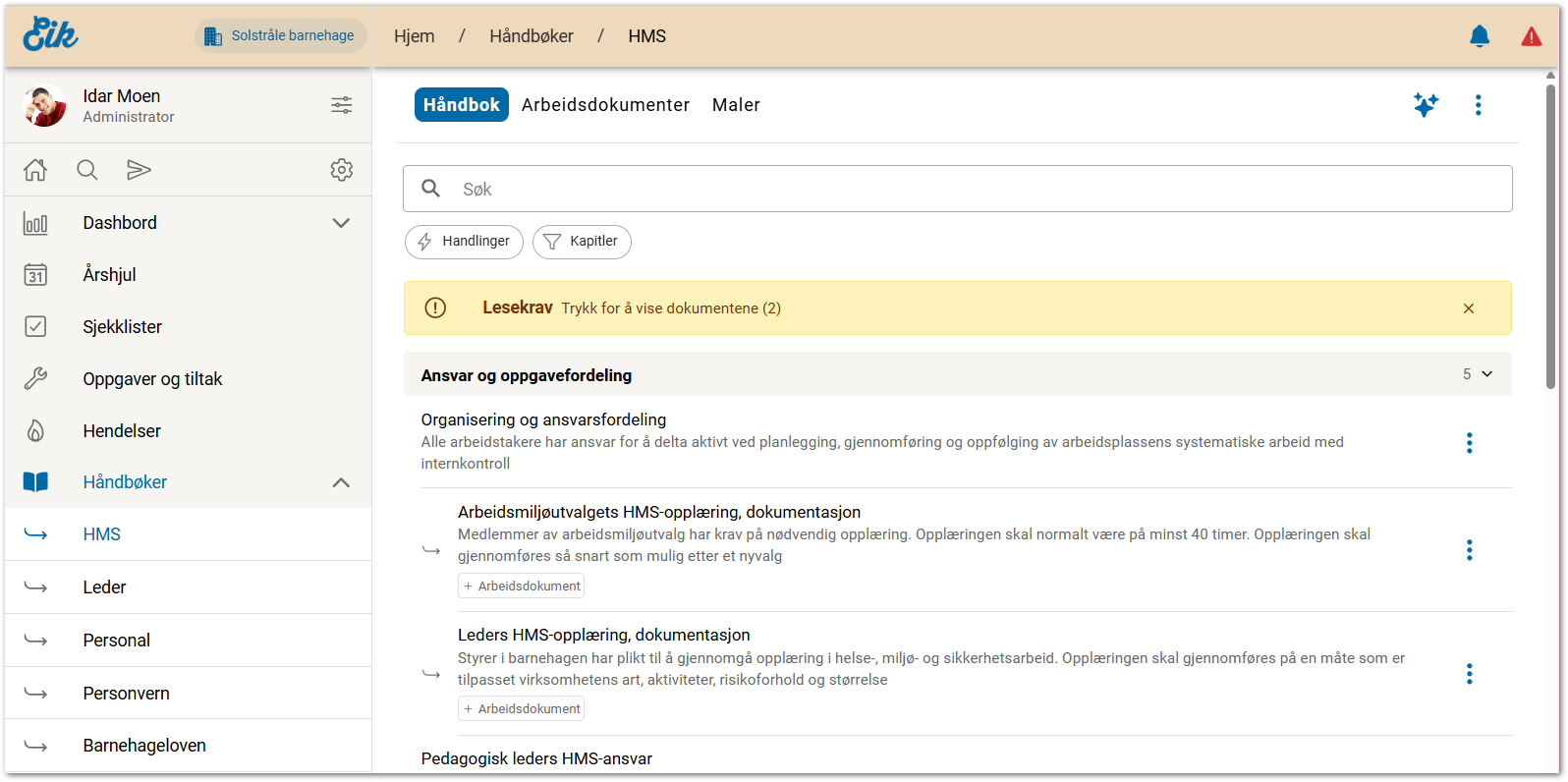Click the AI sparkle stars icon
The height and width of the screenshot is (782, 1568).
[x=1426, y=105]
